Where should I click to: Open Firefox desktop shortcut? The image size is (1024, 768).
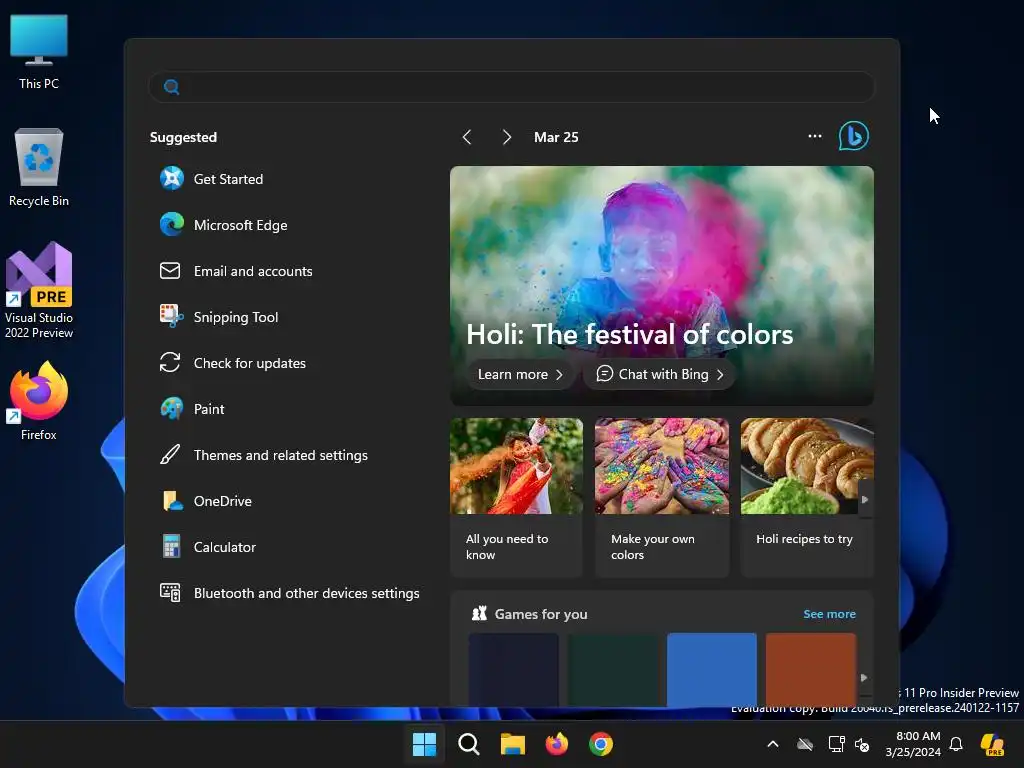tap(39, 401)
